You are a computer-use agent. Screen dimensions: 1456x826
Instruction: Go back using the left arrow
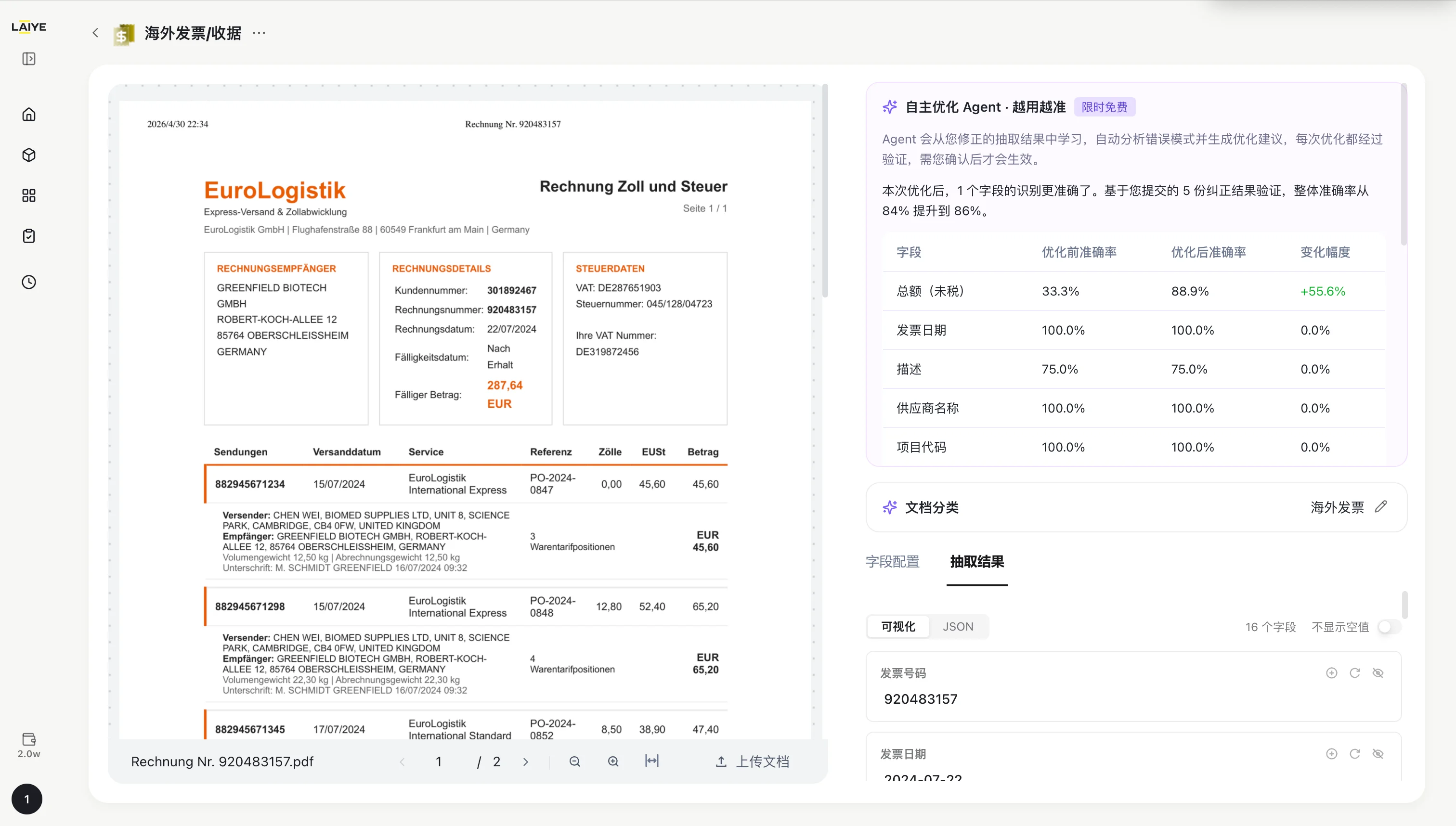click(95, 33)
